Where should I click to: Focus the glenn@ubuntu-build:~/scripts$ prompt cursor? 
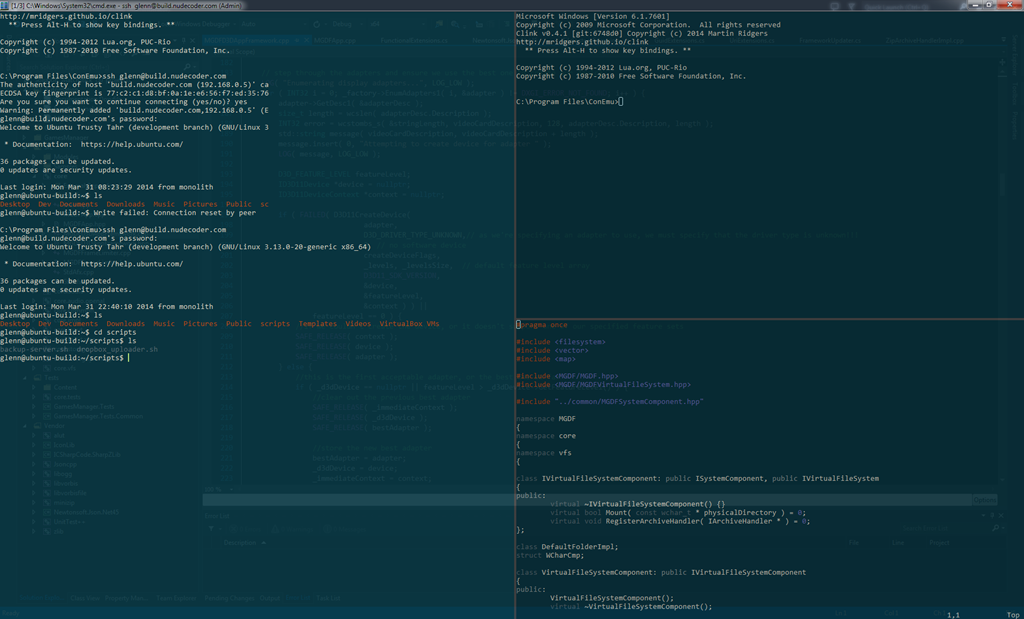[x=129, y=358]
